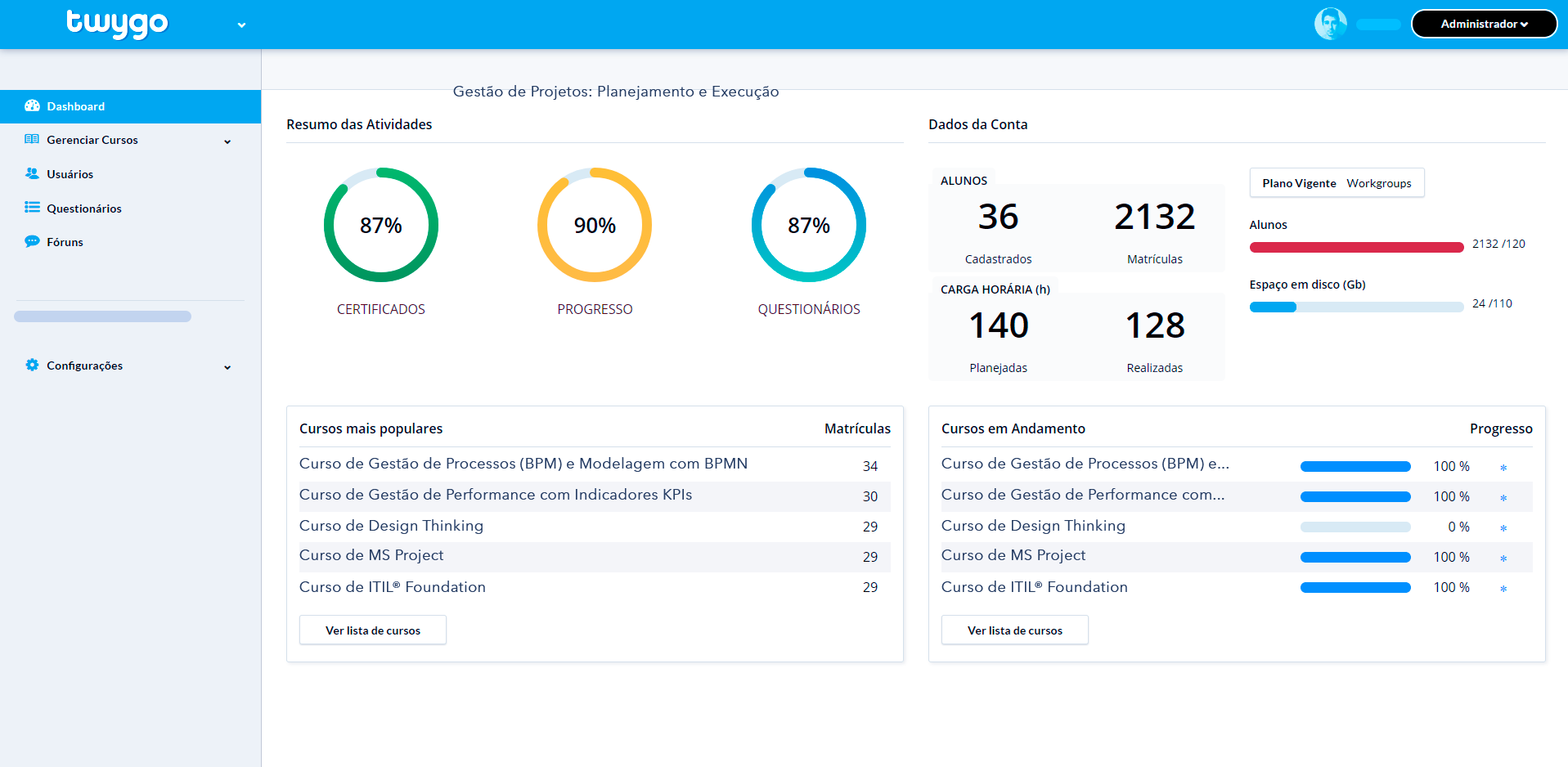This screenshot has height=767, width=1568.
Task: Click the user avatar in header
Action: point(1330,24)
